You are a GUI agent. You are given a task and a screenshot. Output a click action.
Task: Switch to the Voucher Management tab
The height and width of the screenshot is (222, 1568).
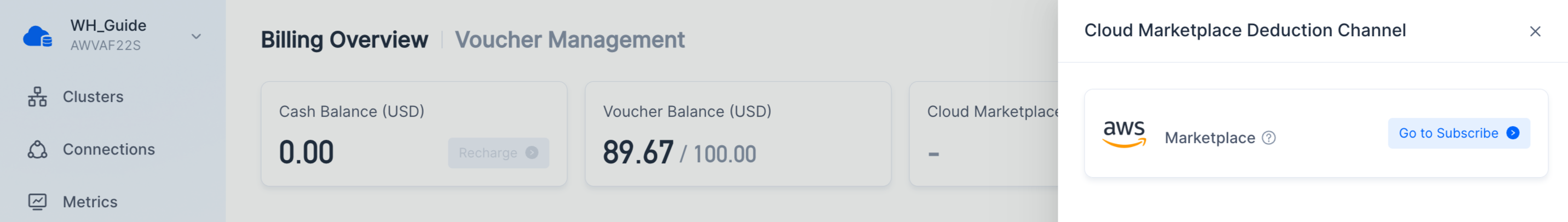(x=570, y=39)
